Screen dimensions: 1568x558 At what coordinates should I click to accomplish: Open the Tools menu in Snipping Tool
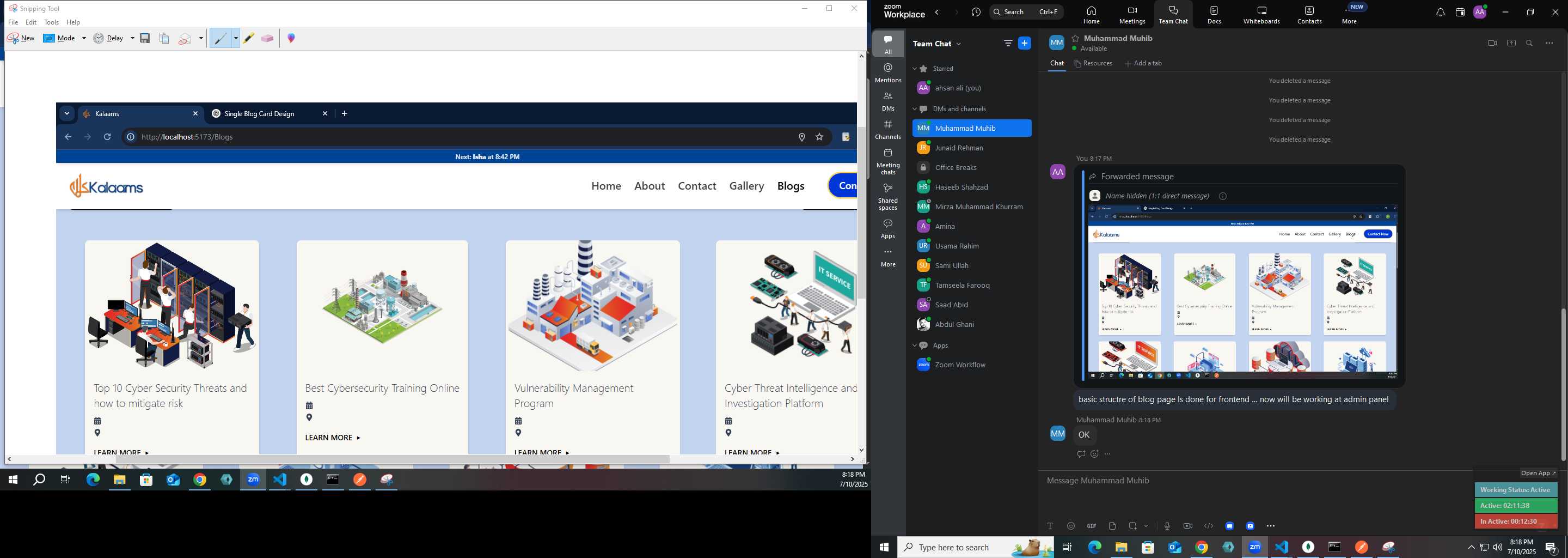(52, 22)
